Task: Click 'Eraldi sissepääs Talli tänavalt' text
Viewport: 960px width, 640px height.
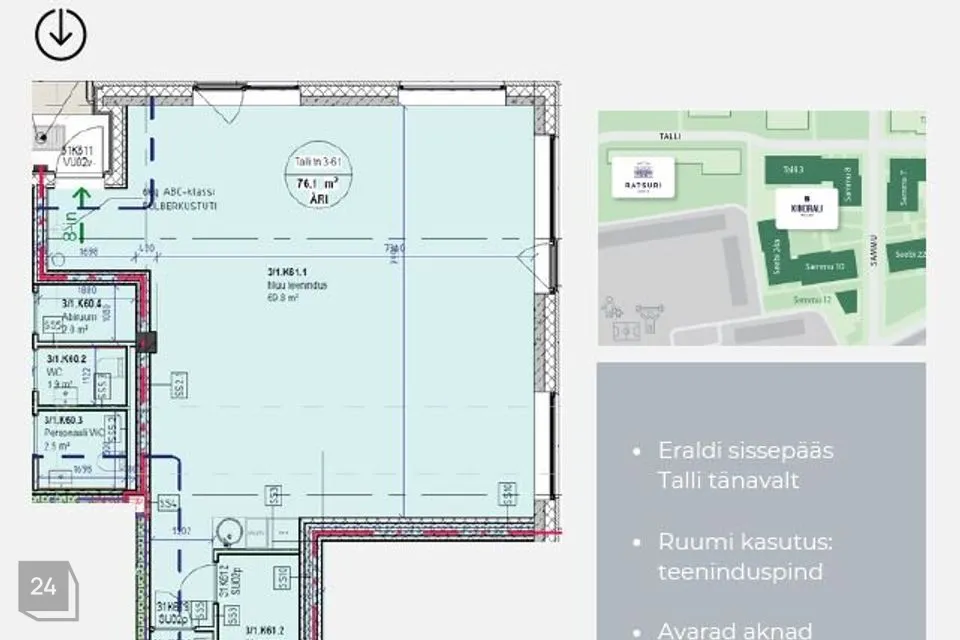Action: 745,465
